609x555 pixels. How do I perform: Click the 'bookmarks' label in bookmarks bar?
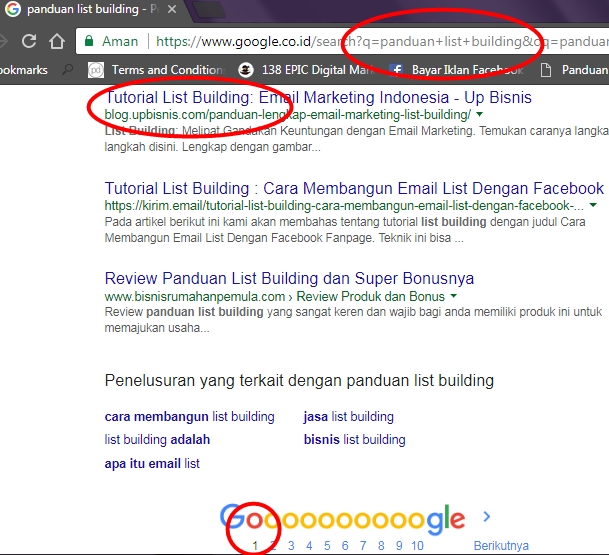pos(24,70)
